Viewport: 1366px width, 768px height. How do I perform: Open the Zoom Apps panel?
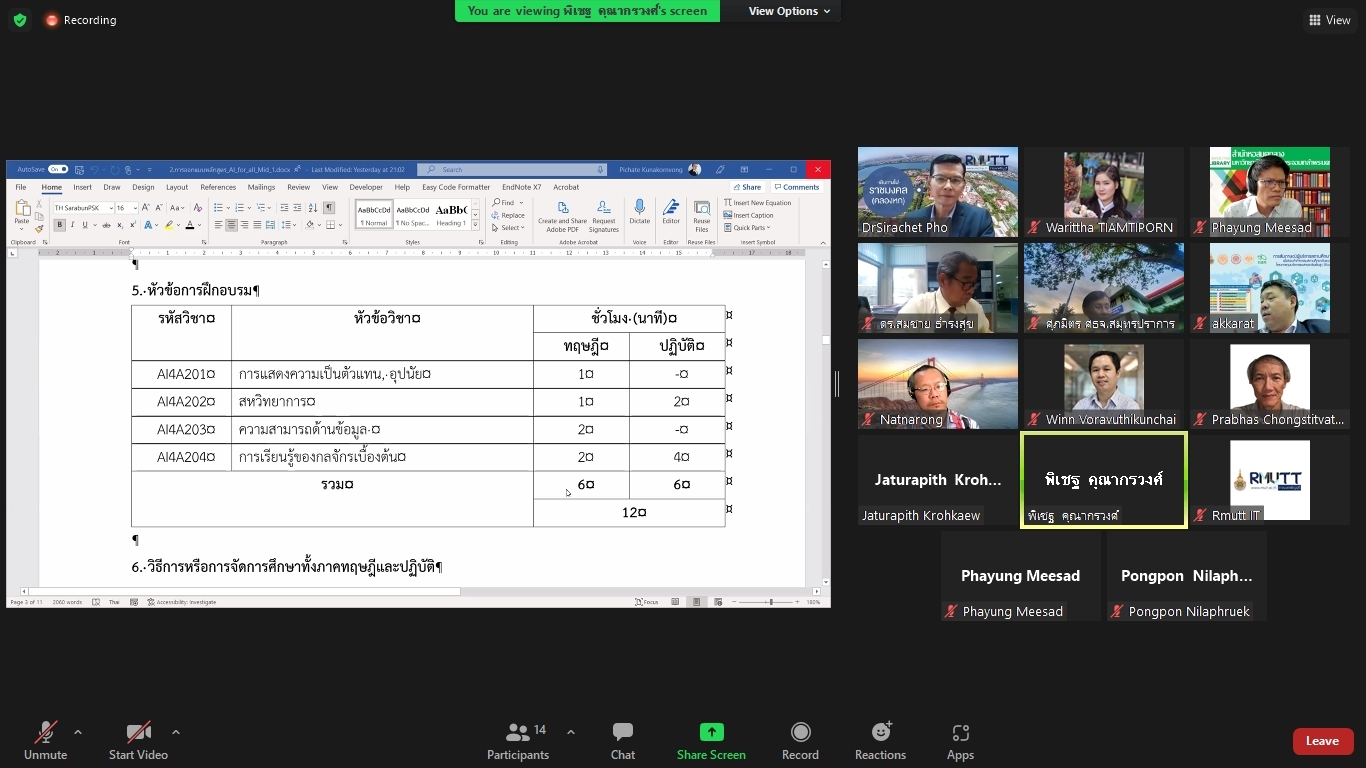tap(960, 741)
